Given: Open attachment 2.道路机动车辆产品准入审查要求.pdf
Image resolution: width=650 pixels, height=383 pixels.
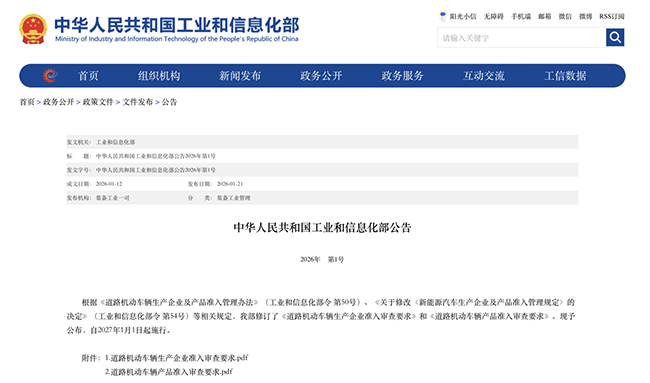Looking at the screenshot, I should coord(169,372).
